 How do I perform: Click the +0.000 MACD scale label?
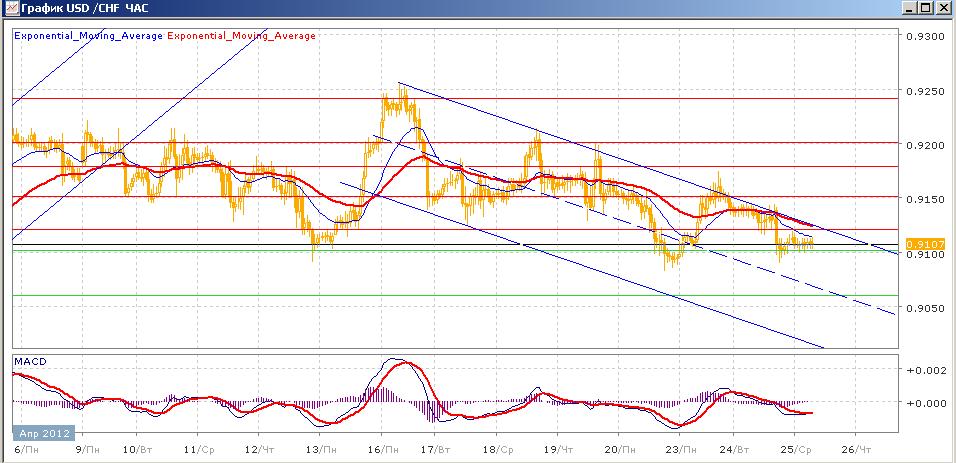coord(927,403)
